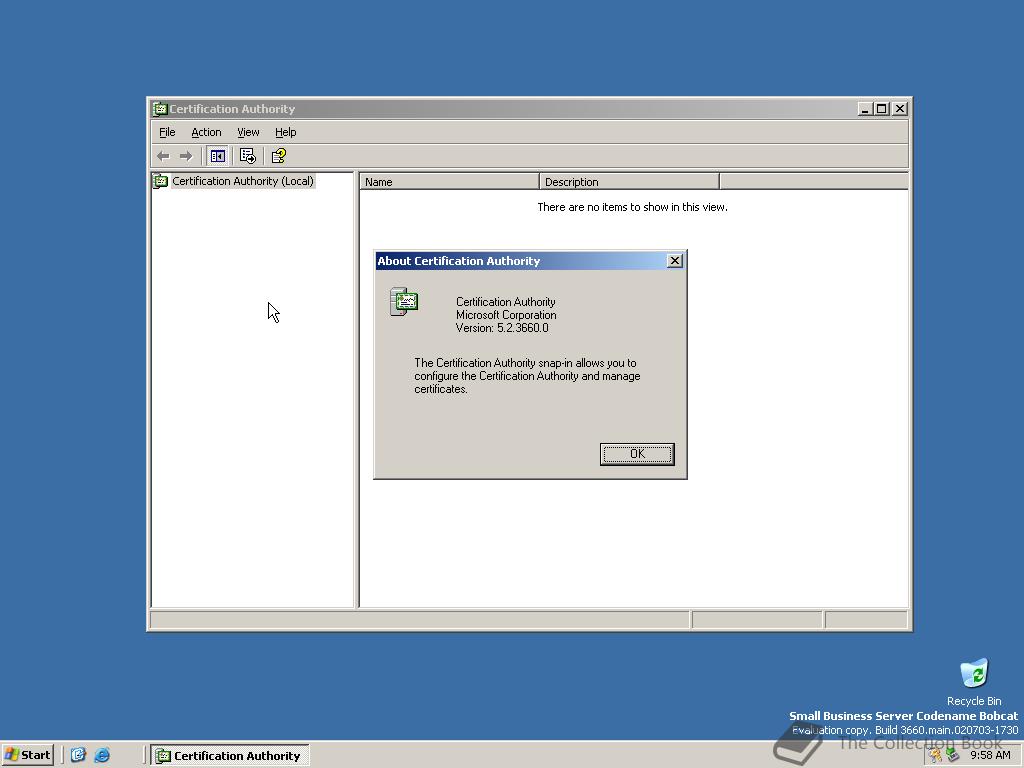Open the Action menu
The width and height of the screenshot is (1024, 768).
pos(206,132)
